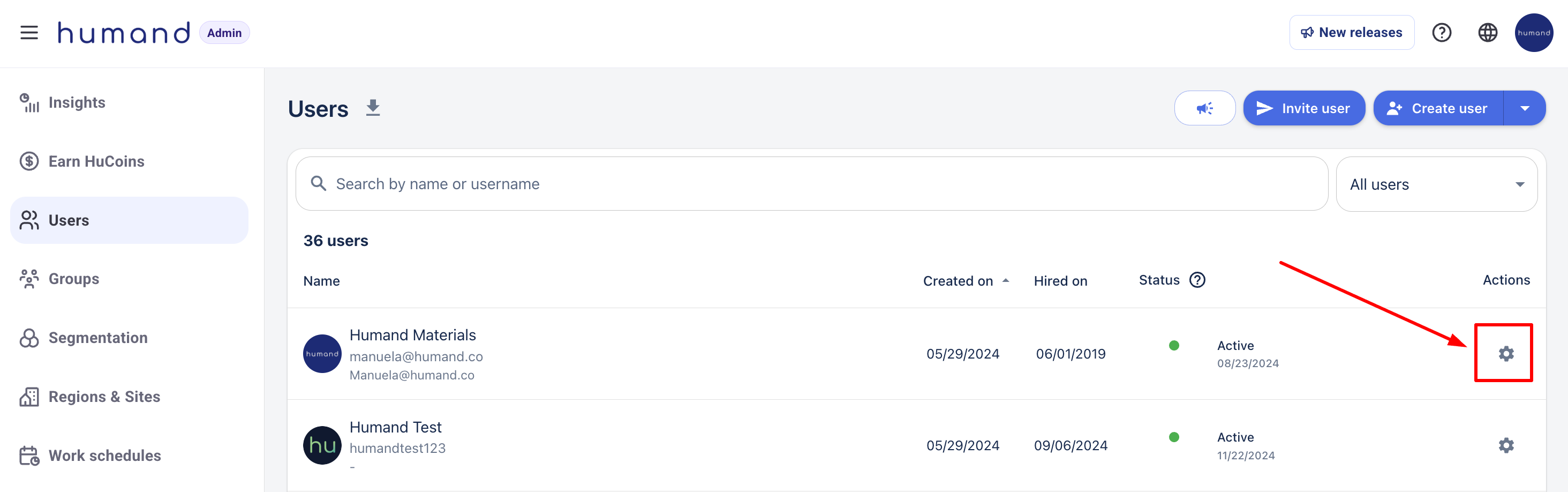Click the Status column help icon

pos(1197,280)
